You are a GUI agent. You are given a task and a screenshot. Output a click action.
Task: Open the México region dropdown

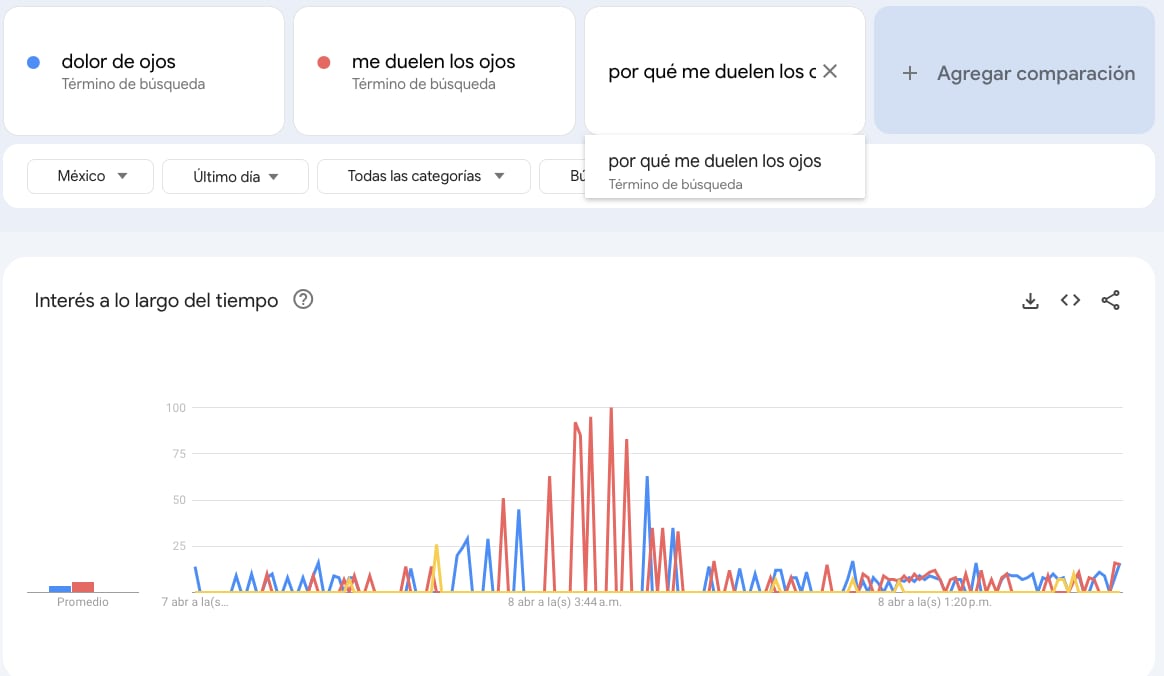[90, 176]
